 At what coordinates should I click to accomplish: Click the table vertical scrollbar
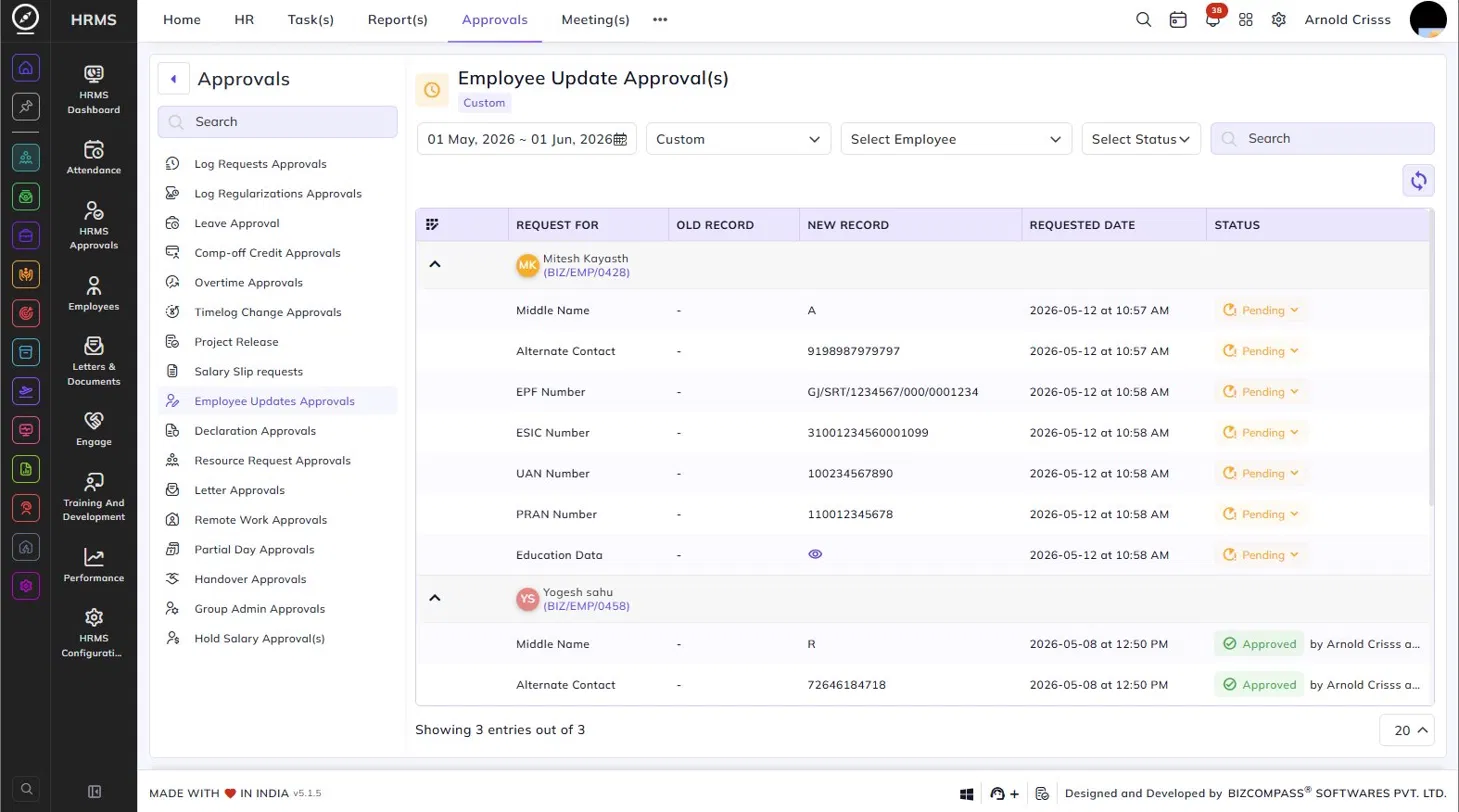tap(1432, 357)
